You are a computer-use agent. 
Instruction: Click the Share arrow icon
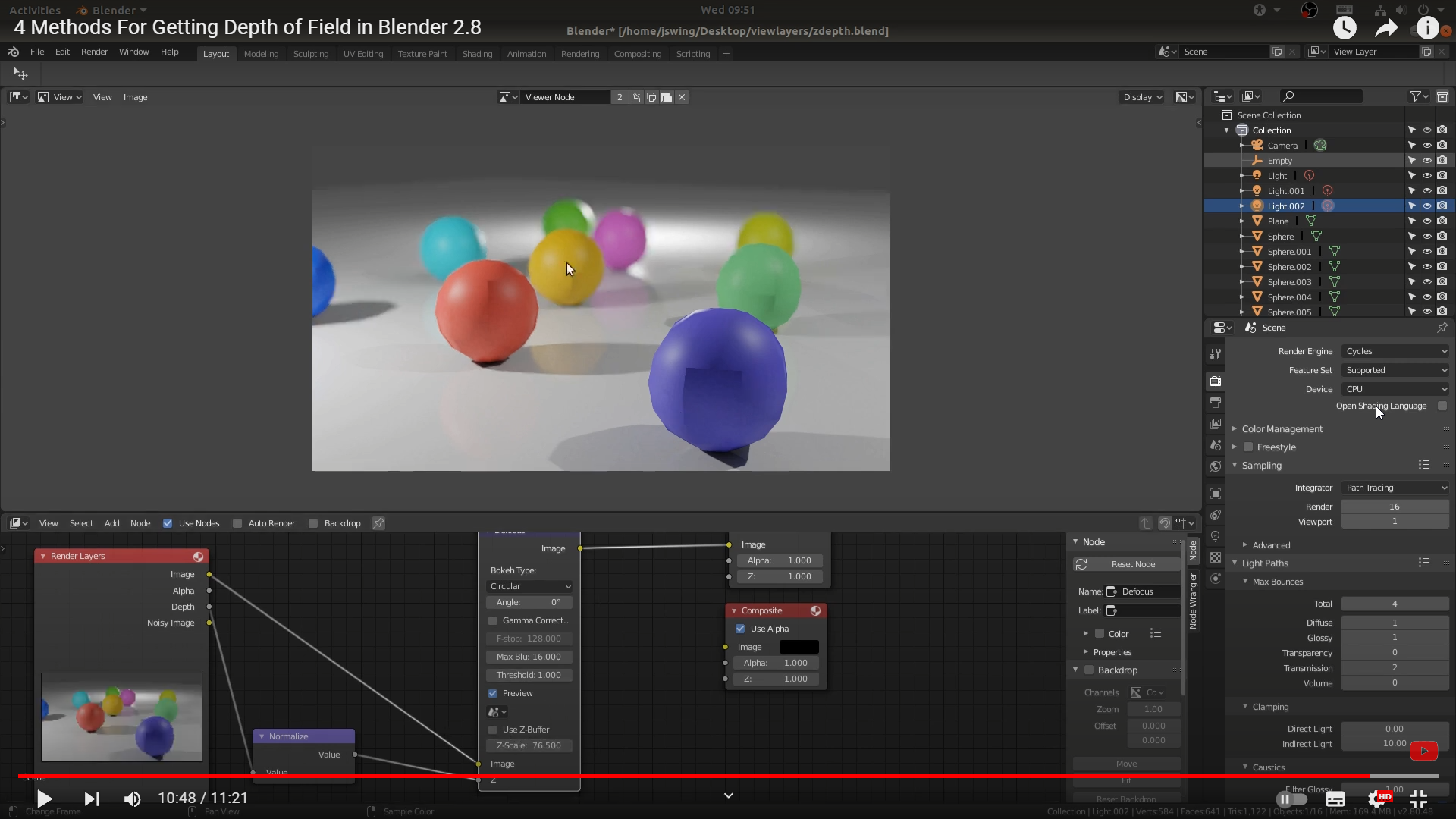[1385, 28]
